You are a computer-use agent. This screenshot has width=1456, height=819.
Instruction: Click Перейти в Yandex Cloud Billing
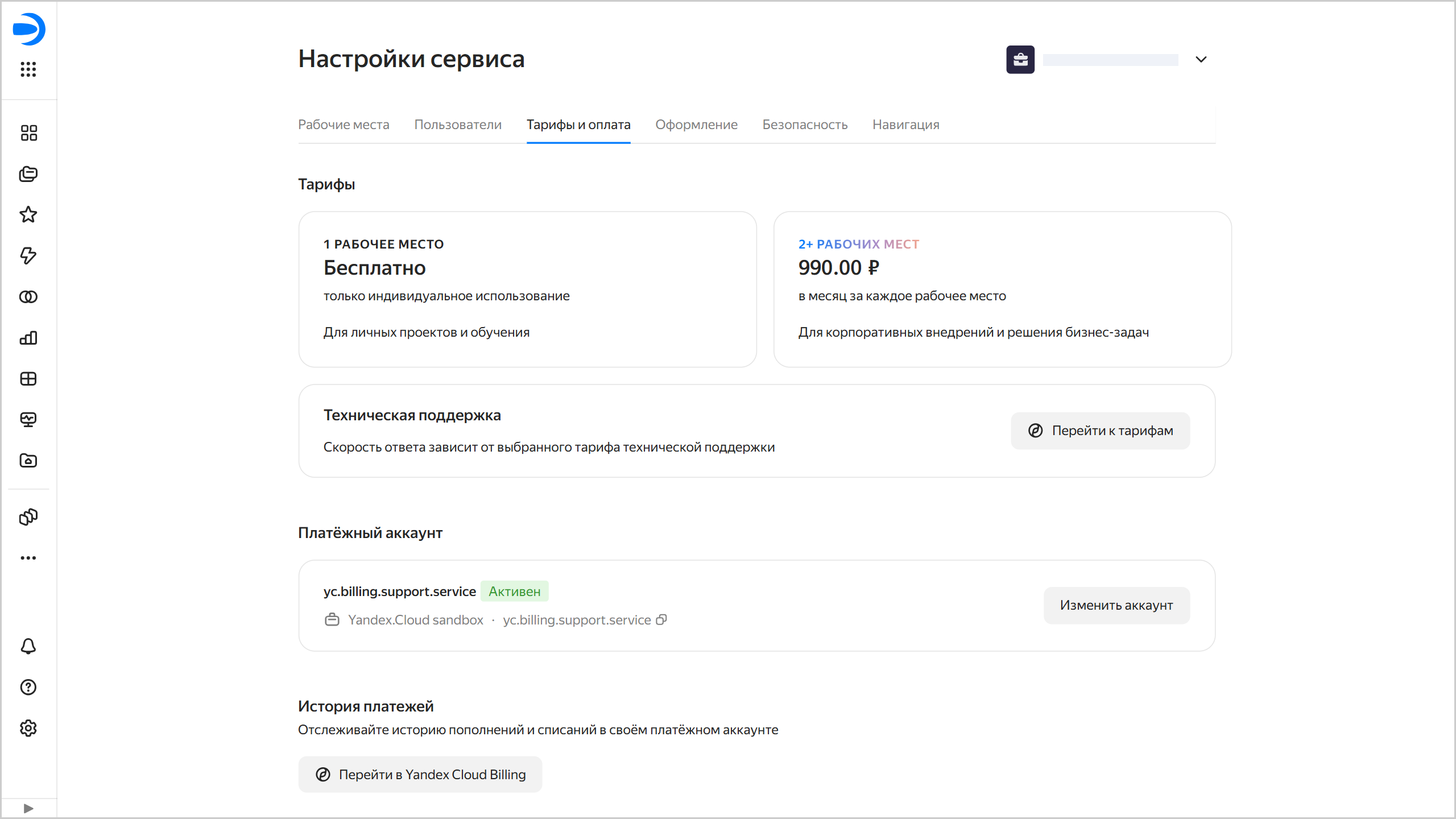pyautogui.click(x=420, y=774)
